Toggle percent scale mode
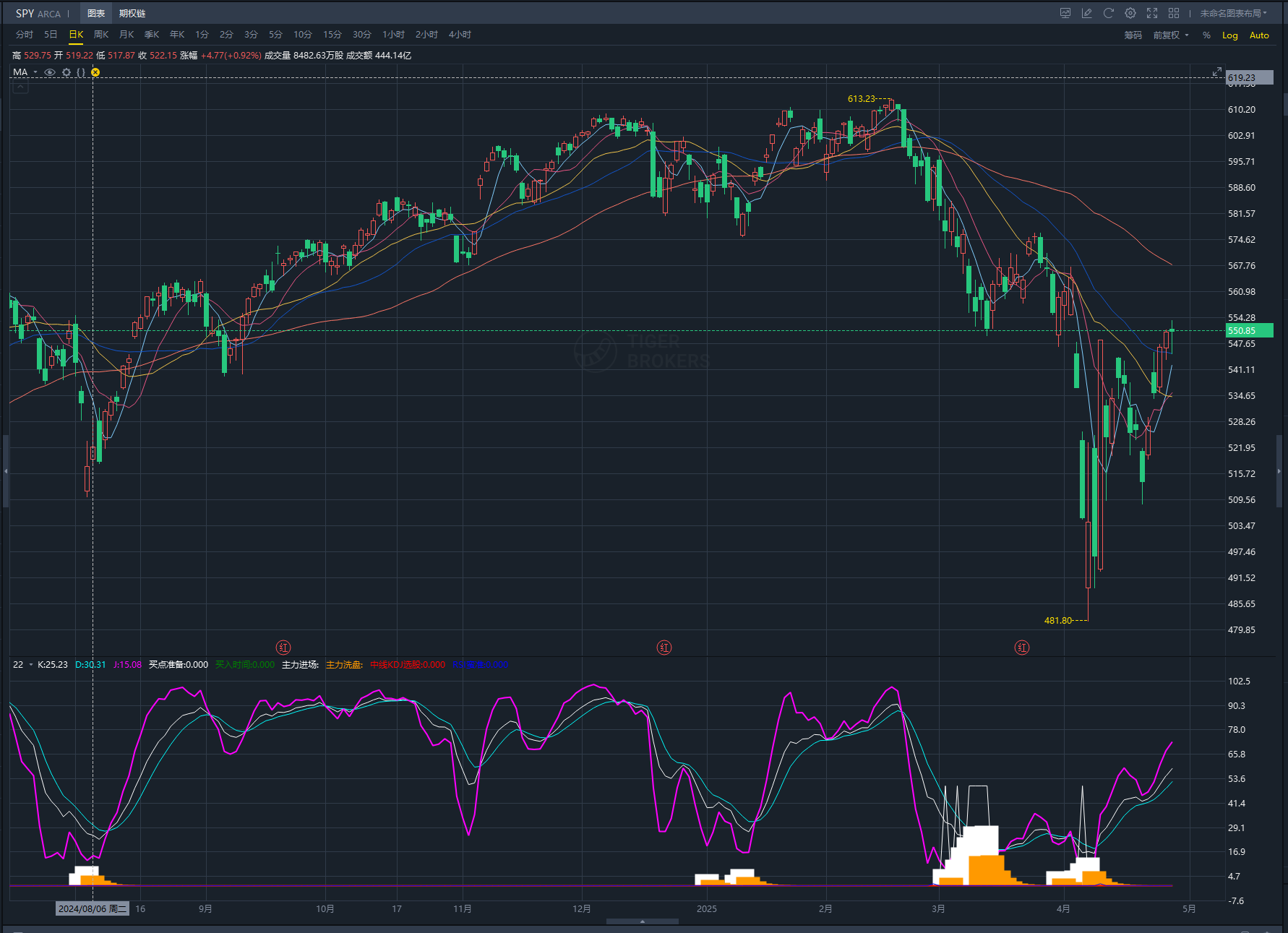 pyautogui.click(x=1206, y=35)
